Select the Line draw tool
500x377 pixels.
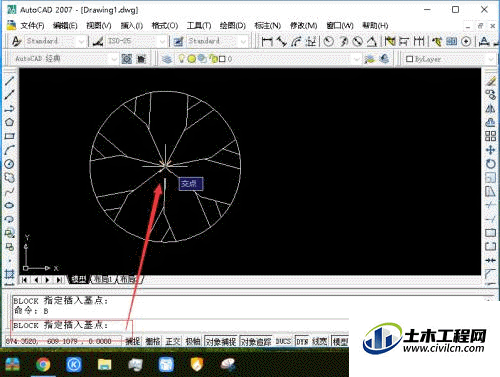pos(9,81)
